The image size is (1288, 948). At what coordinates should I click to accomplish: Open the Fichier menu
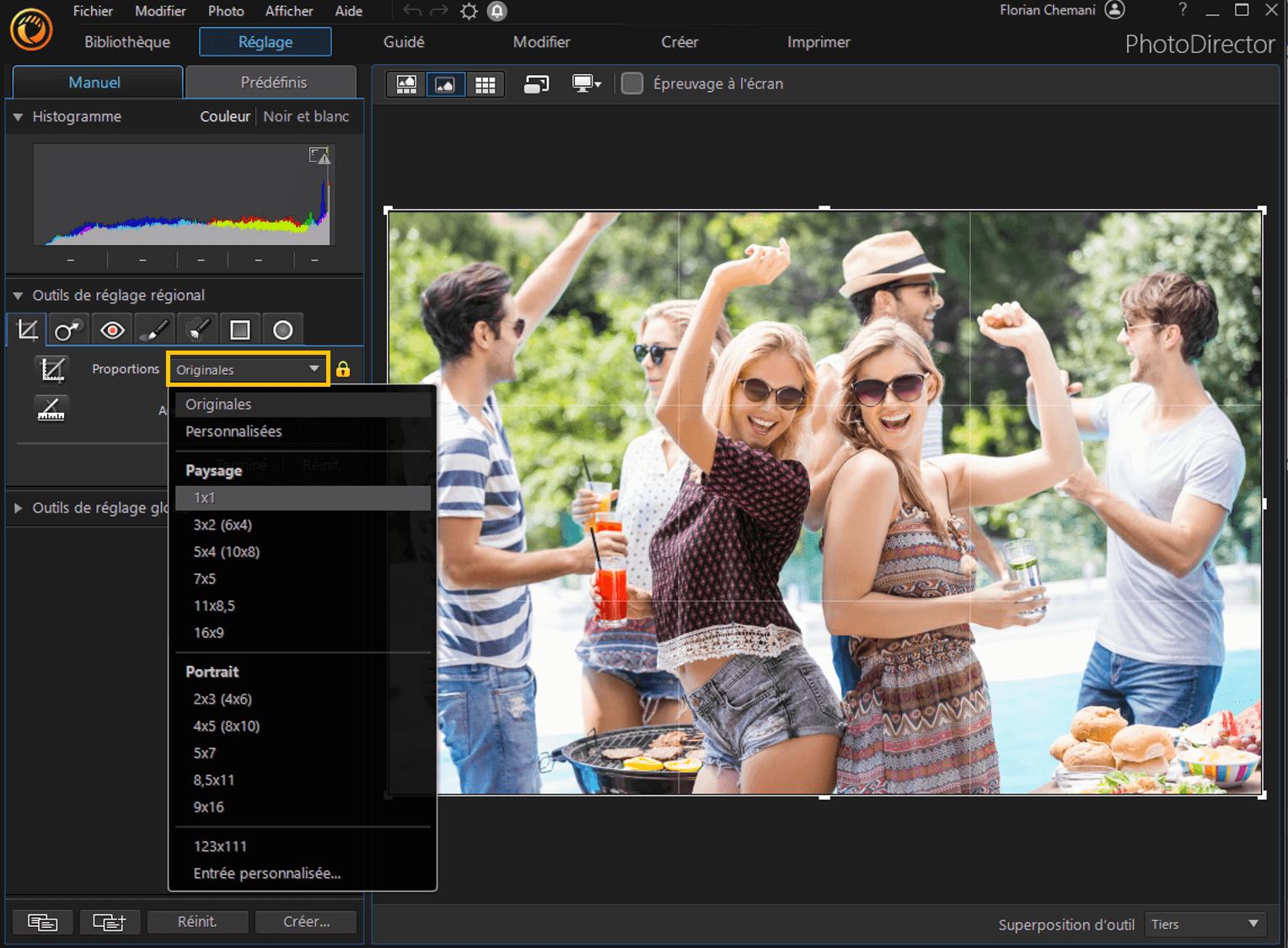[92, 11]
